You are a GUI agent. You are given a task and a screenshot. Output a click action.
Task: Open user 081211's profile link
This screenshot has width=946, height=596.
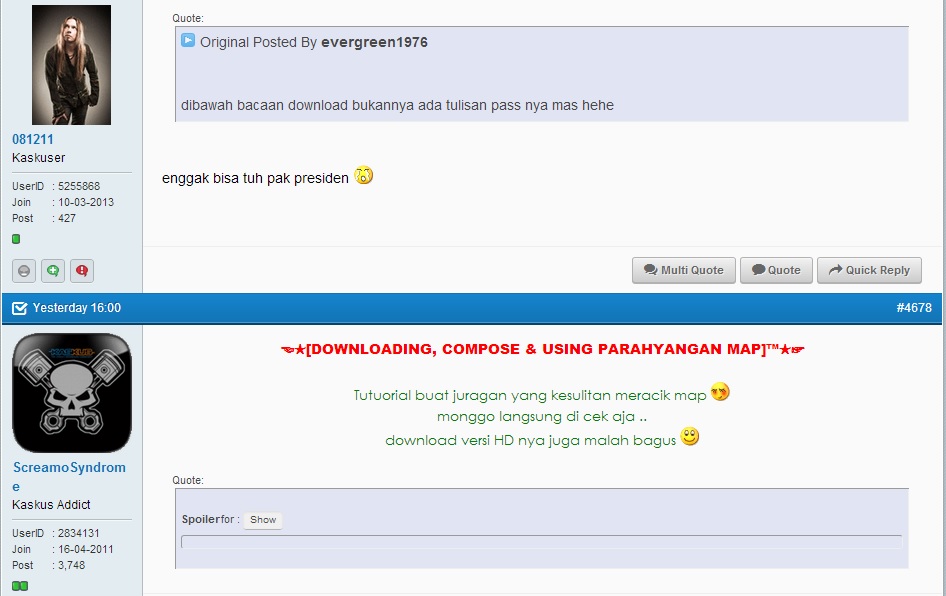(33, 139)
